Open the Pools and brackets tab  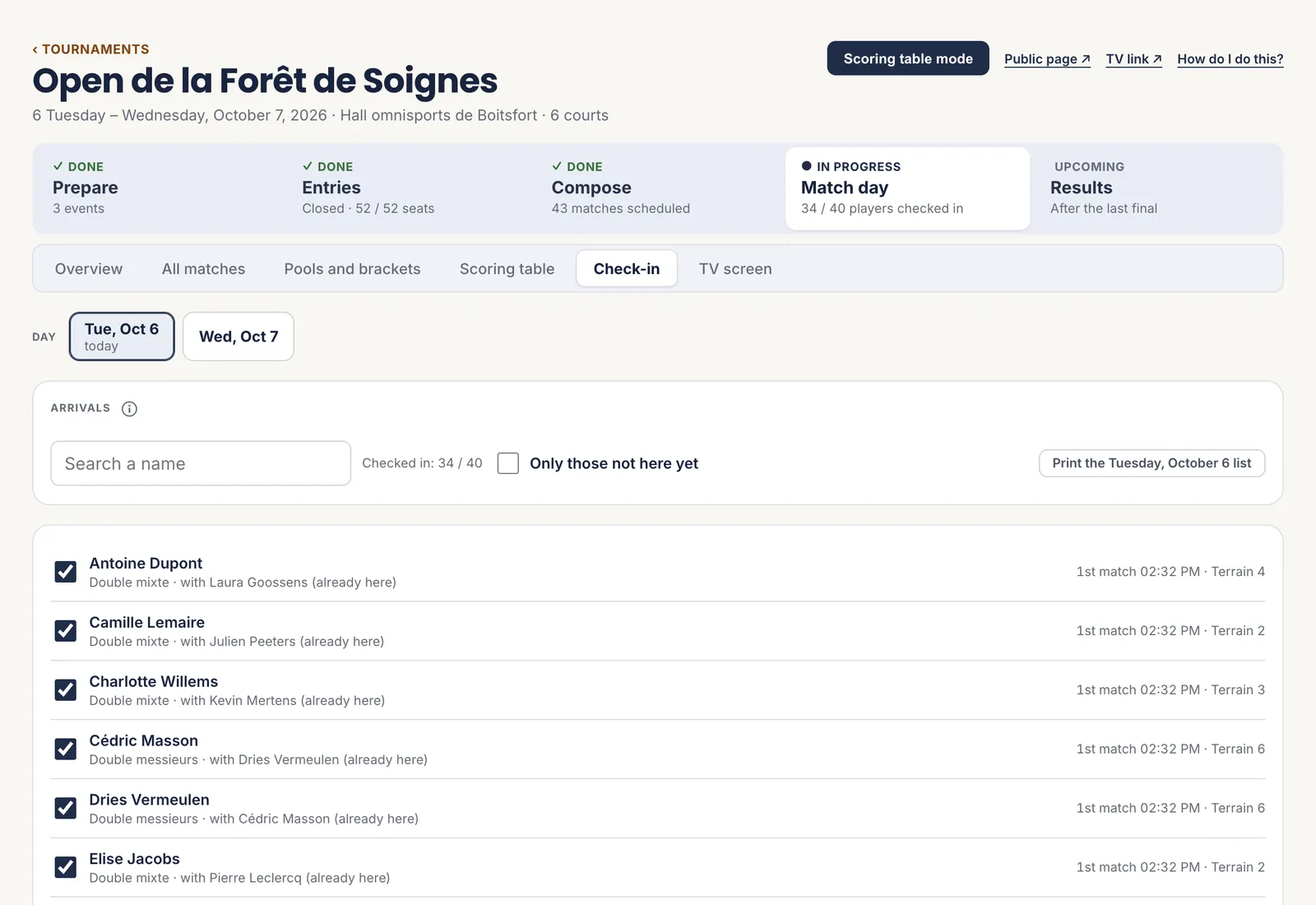coord(352,269)
